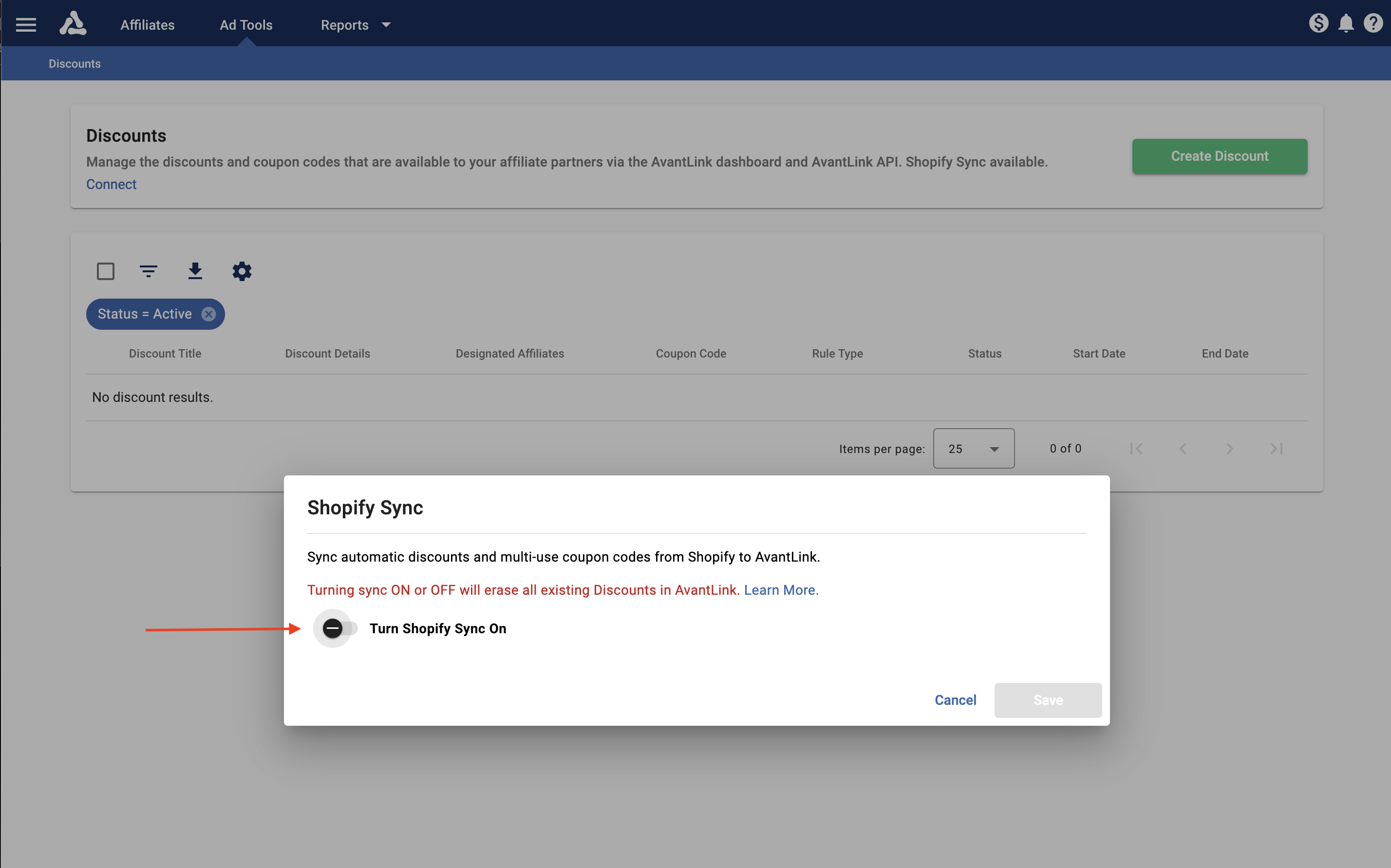The height and width of the screenshot is (868, 1391).
Task: Open the items per page dropdown
Action: pyautogui.click(x=973, y=448)
